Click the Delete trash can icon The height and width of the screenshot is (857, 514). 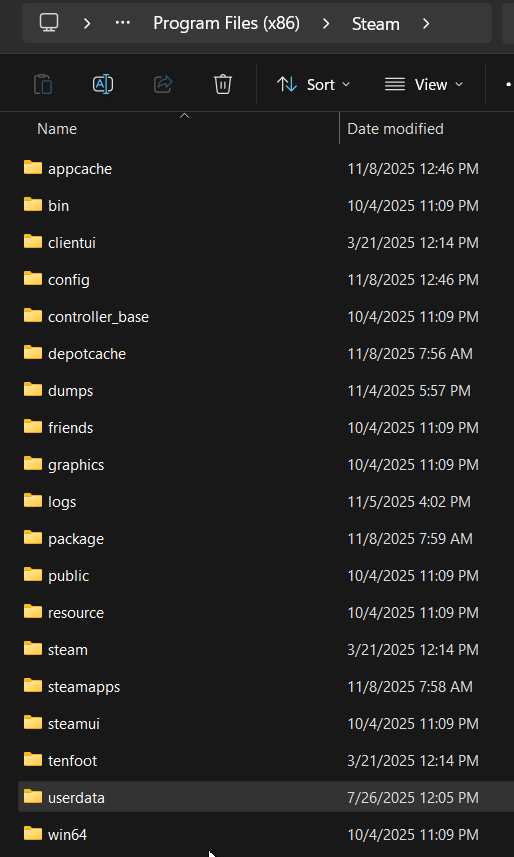click(223, 84)
